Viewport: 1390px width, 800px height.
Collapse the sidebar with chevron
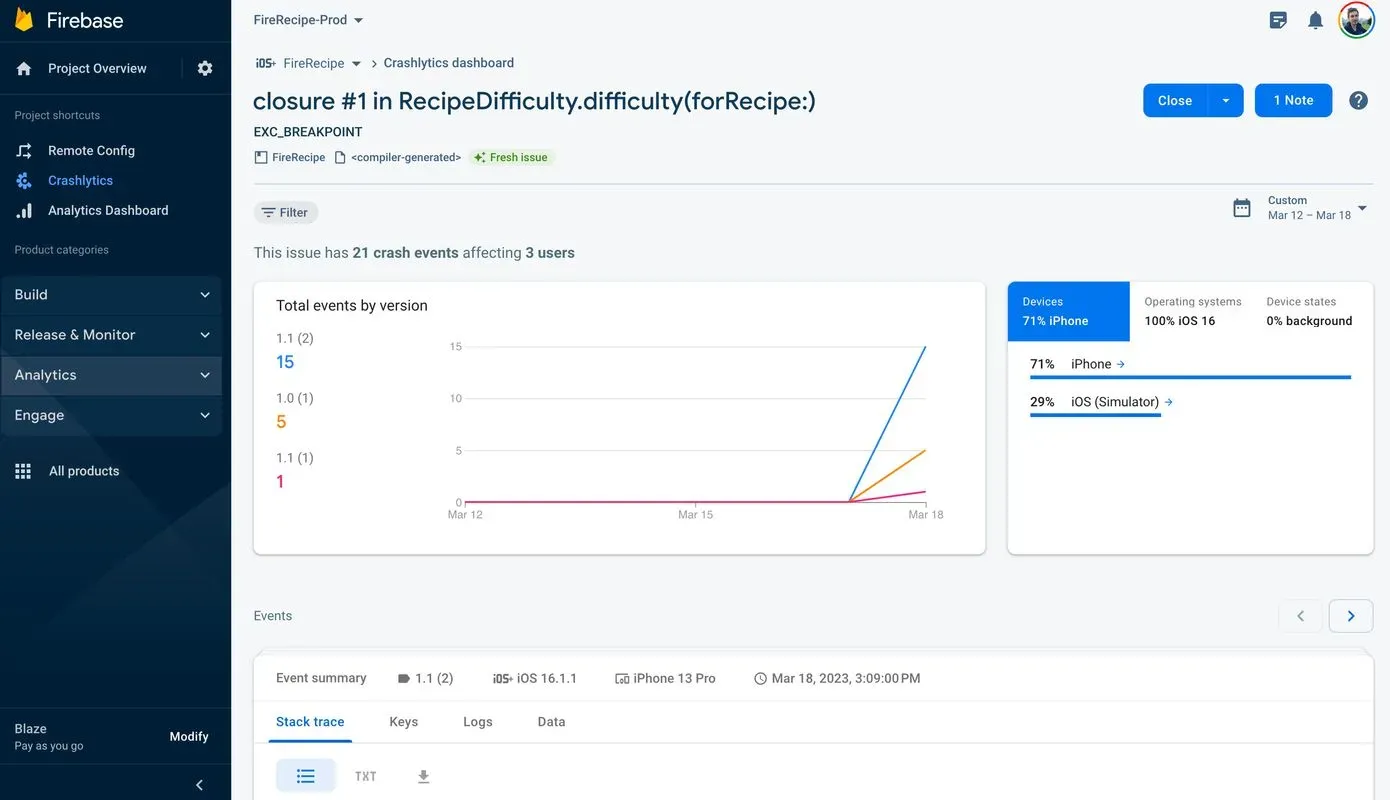point(199,785)
